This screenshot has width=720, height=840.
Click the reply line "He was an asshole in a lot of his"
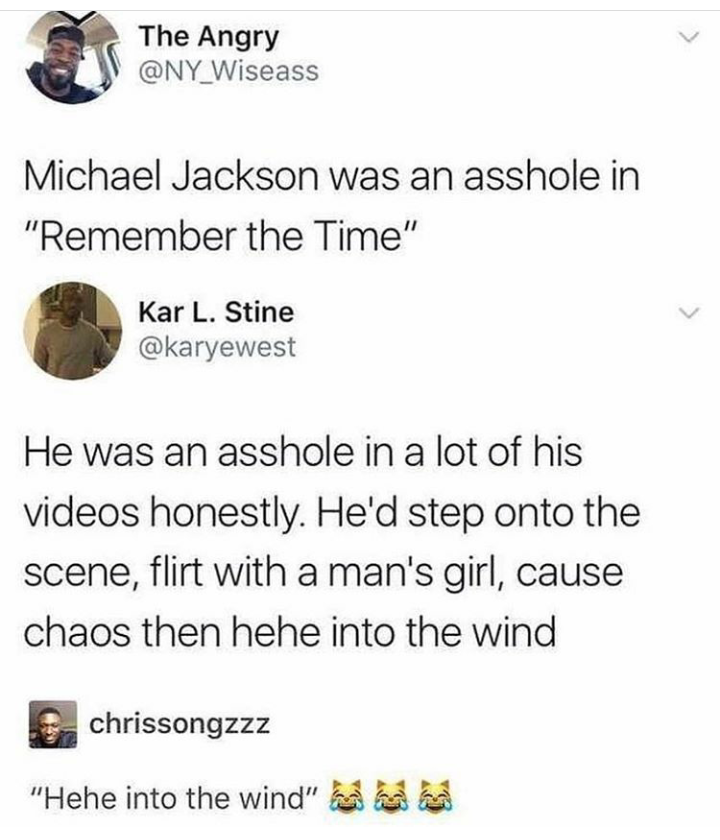click(x=303, y=451)
